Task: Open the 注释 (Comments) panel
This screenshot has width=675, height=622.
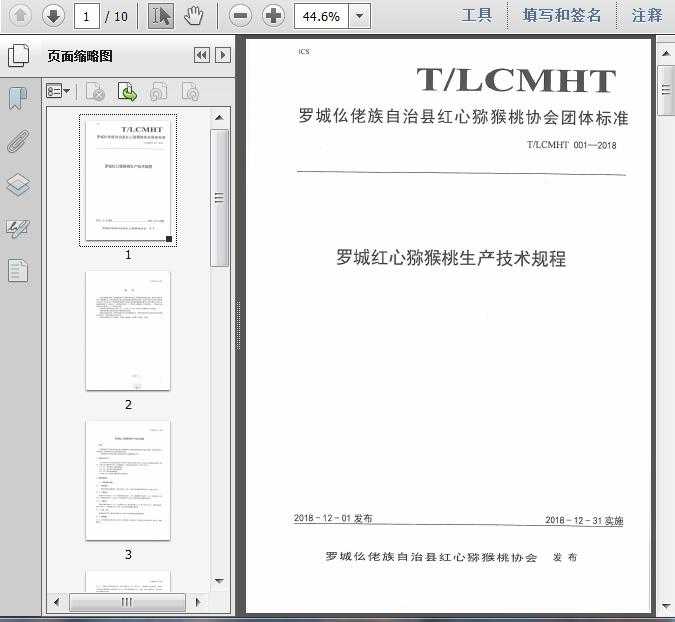Action: point(647,15)
